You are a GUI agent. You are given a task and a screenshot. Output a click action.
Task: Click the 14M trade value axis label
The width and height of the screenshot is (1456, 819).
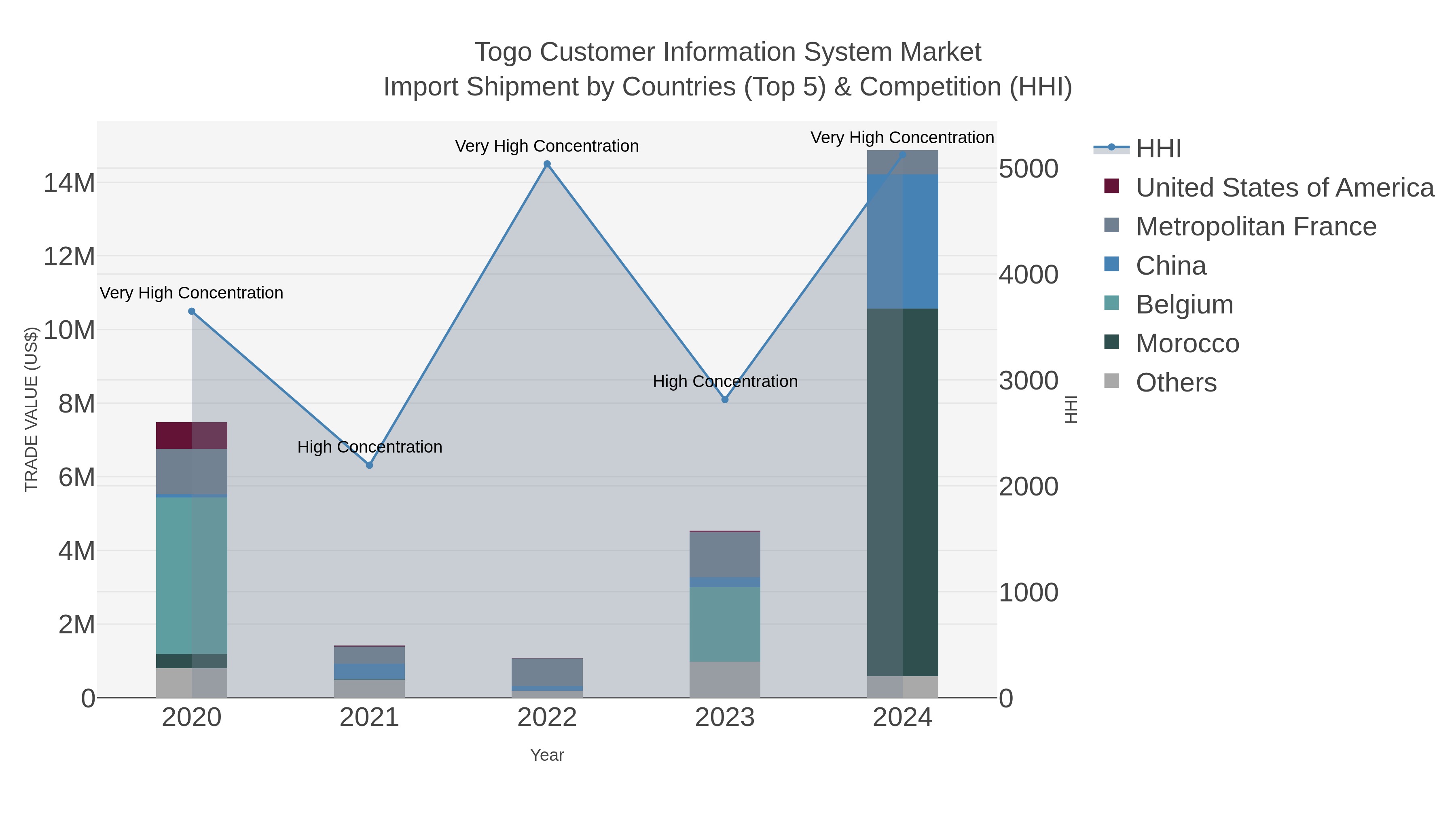click(69, 183)
